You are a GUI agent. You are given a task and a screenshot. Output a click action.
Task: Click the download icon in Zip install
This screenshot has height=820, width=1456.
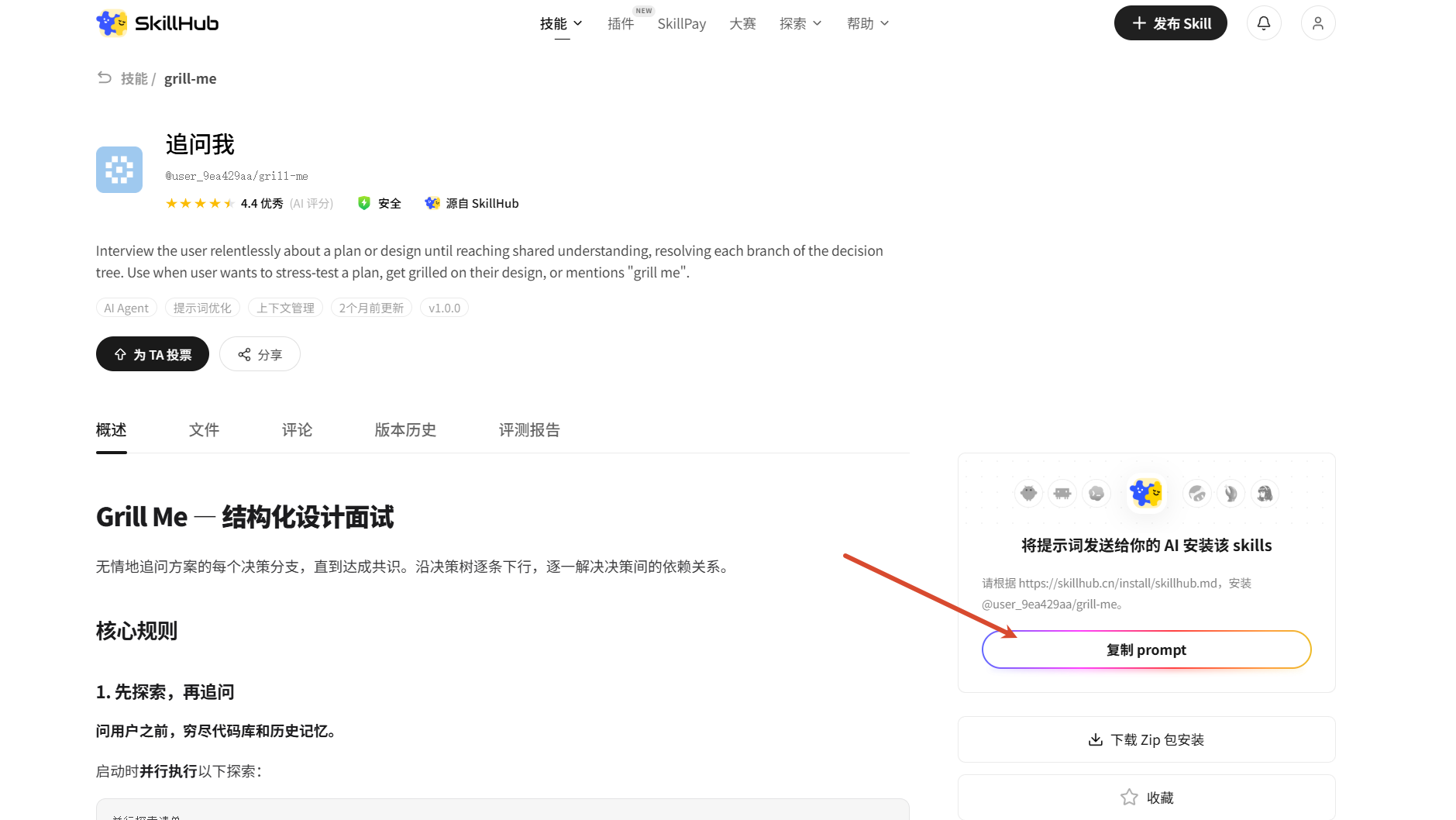tap(1096, 739)
